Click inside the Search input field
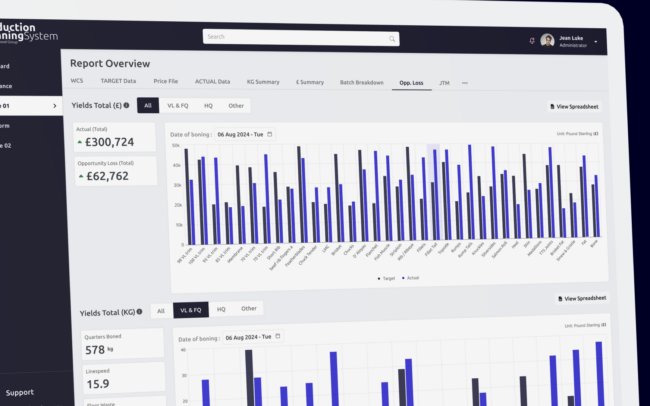Viewport: 650px width, 406px height. click(x=301, y=37)
